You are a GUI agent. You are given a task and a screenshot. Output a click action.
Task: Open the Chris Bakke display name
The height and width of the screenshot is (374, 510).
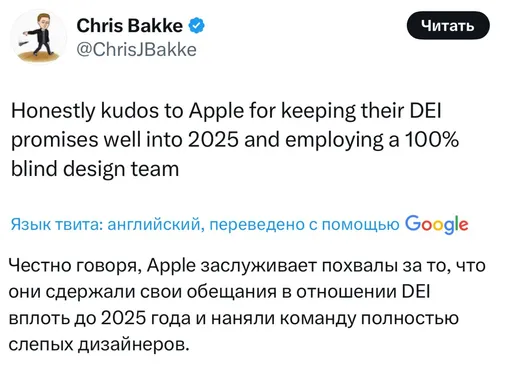(130, 25)
